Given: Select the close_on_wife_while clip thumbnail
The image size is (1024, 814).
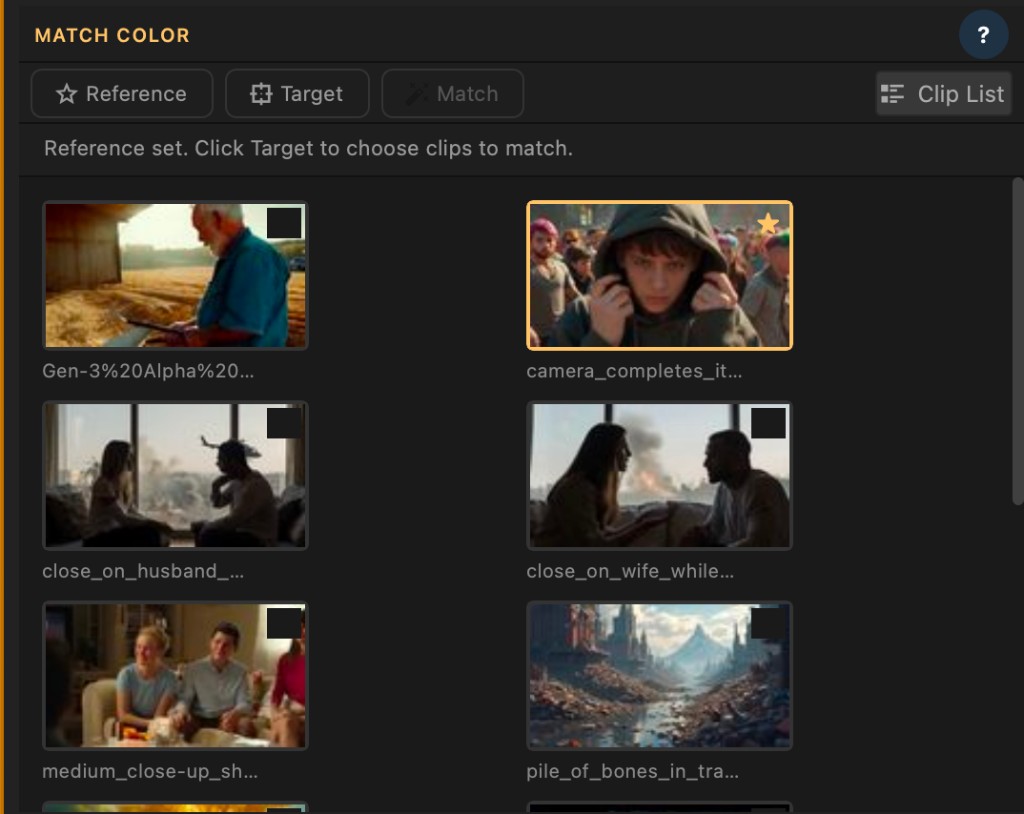Looking at the screenshot, I should (660, 475).
